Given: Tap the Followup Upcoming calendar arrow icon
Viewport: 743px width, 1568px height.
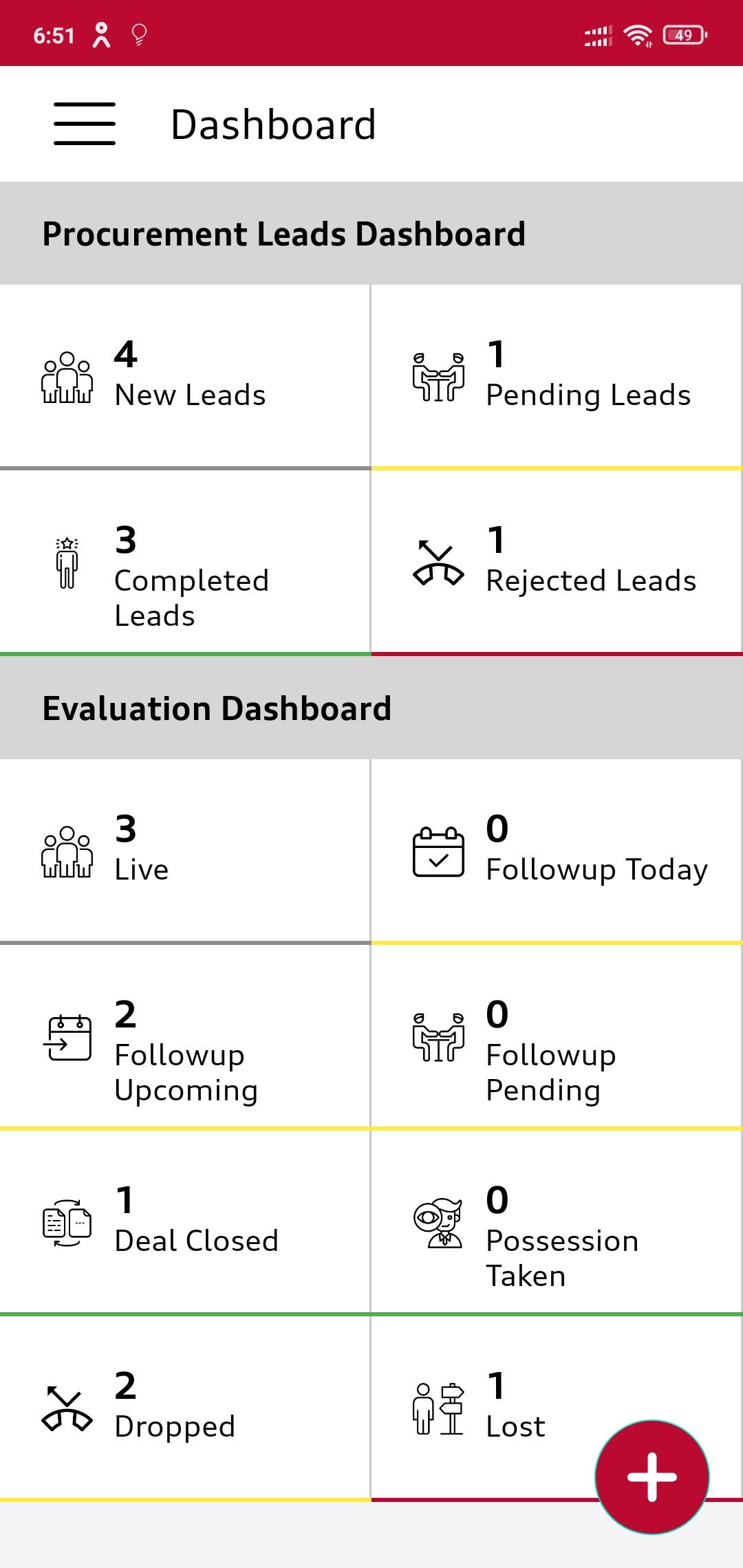Looking at the screenshot, I should click(x=67, y=1038).
